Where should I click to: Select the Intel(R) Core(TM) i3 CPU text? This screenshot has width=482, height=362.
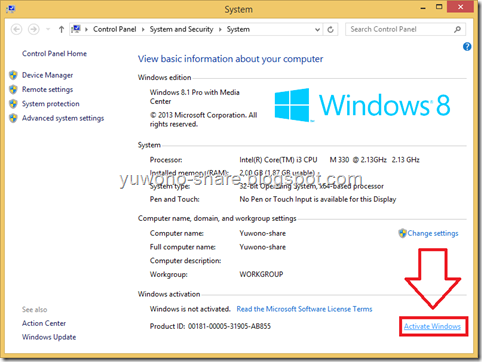coord(278,160)
